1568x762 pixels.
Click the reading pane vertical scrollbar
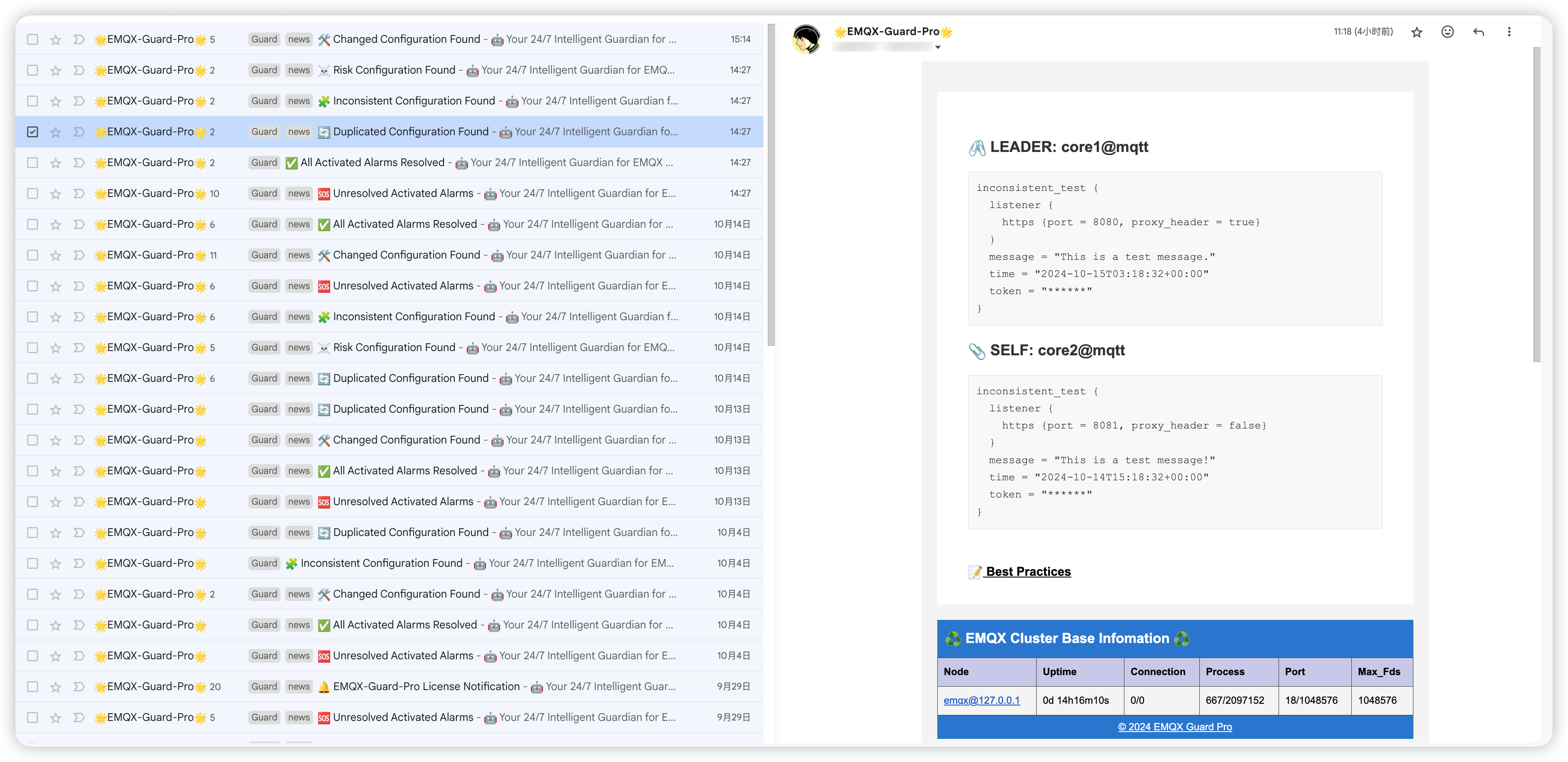[1536, 204]
